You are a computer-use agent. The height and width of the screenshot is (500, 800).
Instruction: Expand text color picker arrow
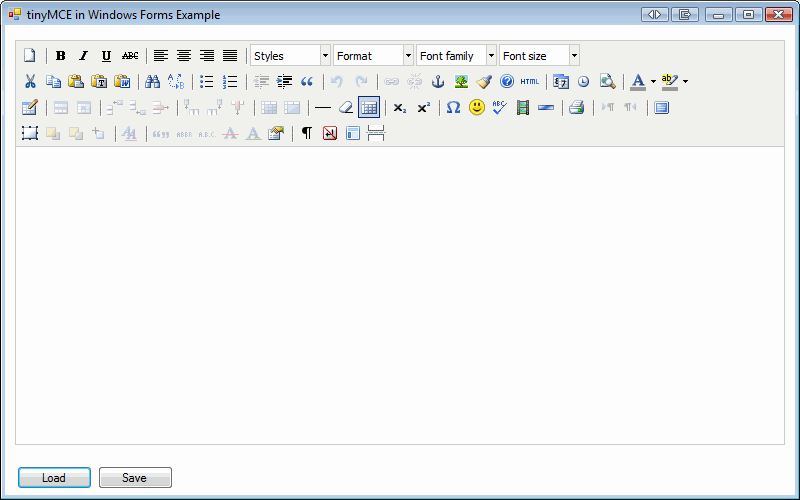tap(653, 81)
